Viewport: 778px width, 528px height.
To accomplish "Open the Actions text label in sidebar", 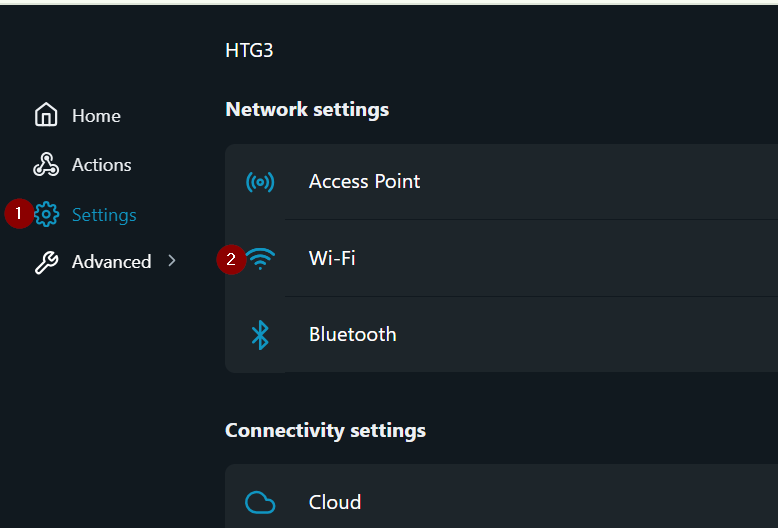I will click(x=102, y=165).
